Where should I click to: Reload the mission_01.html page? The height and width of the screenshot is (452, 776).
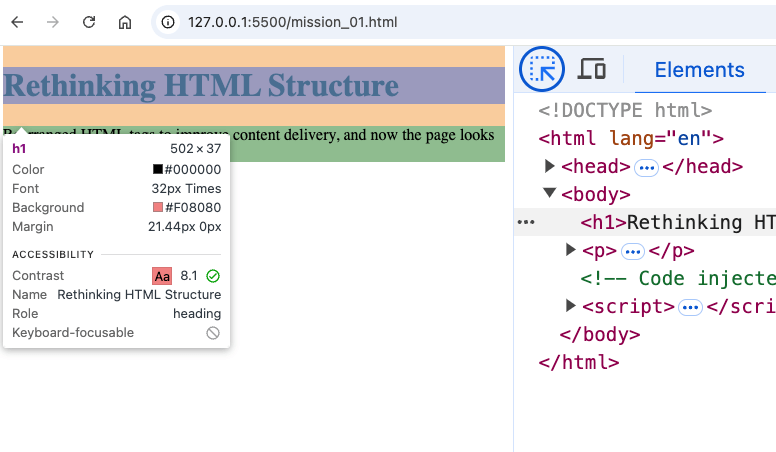click(89, 22)
